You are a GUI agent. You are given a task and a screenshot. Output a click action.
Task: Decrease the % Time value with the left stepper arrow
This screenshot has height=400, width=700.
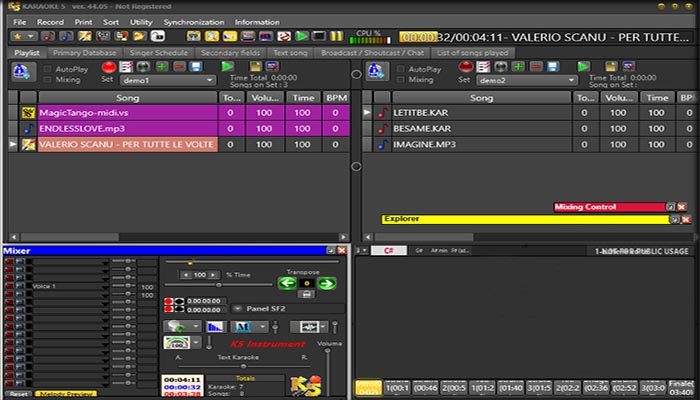click(x=185, y=275)
